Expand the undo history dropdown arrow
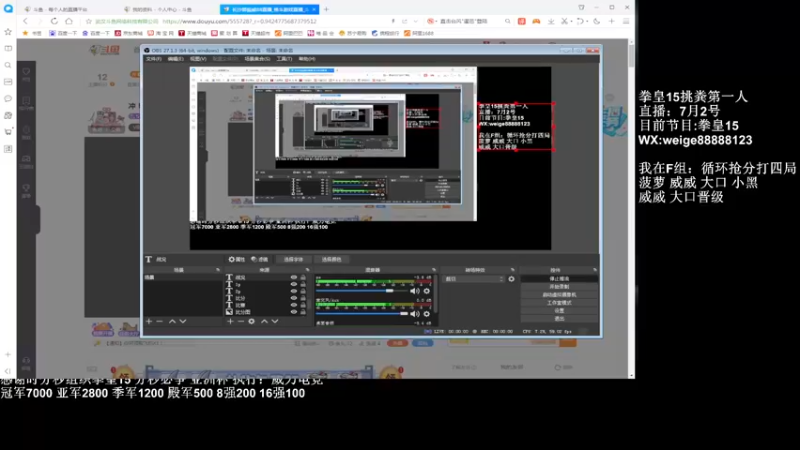Image resolution: width=800 pixels, height=450 pixels. (587, 21)
